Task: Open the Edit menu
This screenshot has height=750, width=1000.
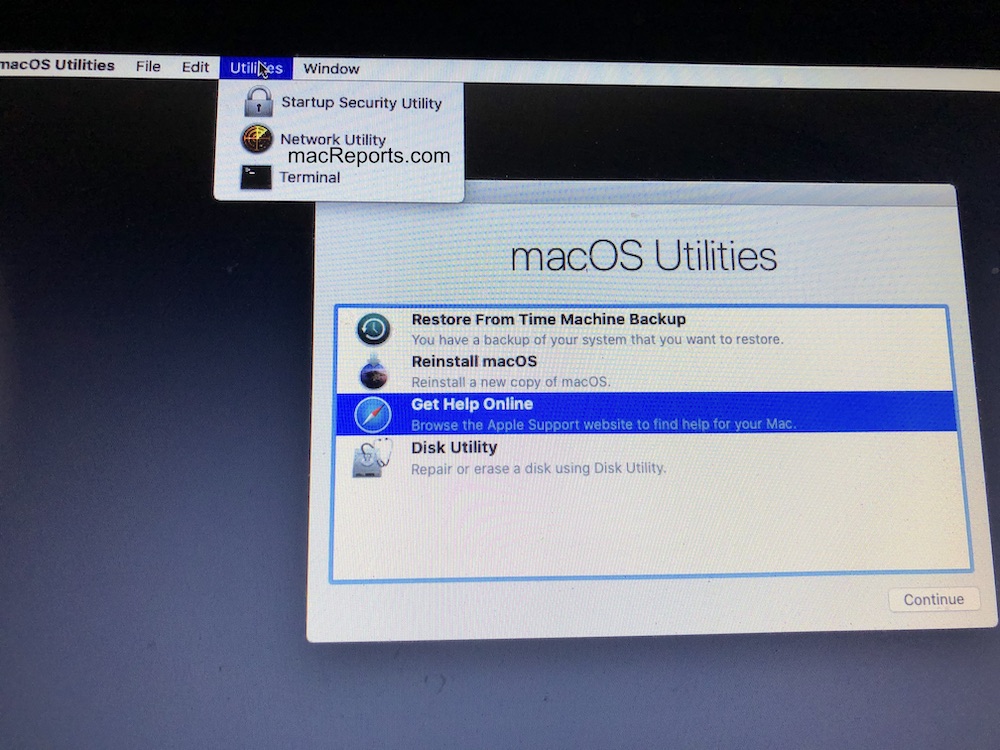Action: [x=195, y=67]
